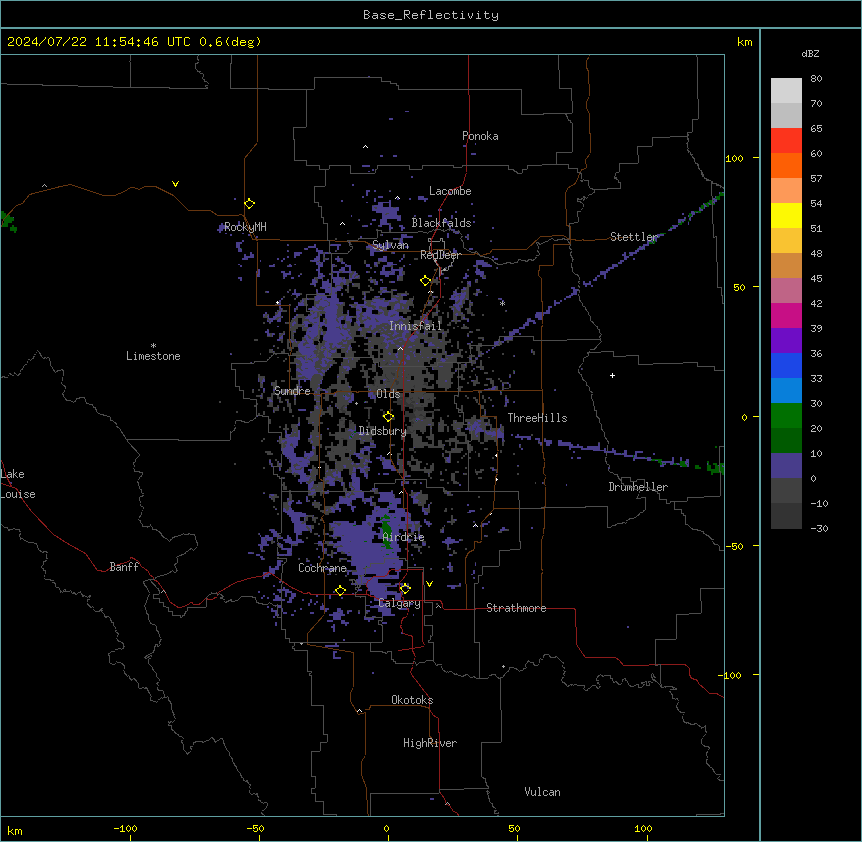Click the Olds label
Screen dimensions: 862x842
tap(388, 394)
